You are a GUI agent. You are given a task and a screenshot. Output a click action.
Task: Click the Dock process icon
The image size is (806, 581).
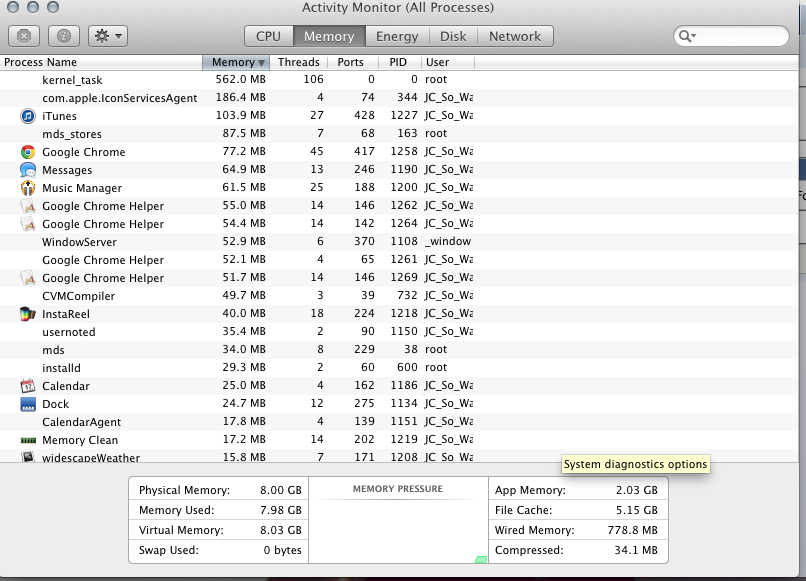(x=28, y=404)
